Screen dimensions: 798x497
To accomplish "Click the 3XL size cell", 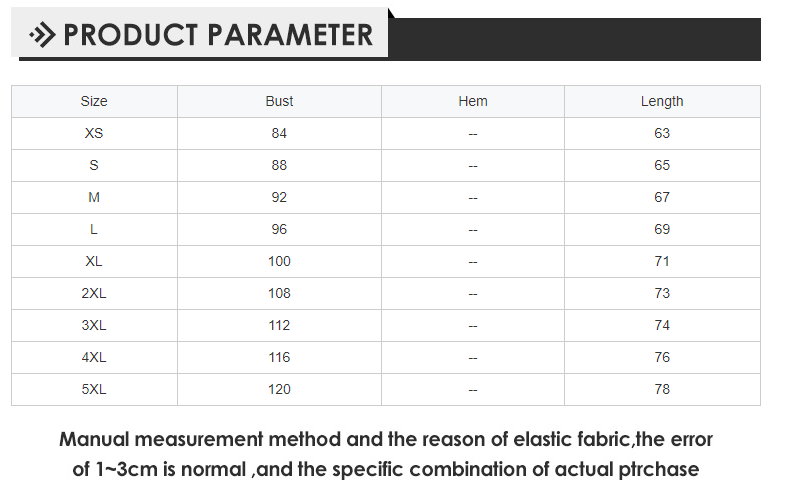I will point(94,326).
